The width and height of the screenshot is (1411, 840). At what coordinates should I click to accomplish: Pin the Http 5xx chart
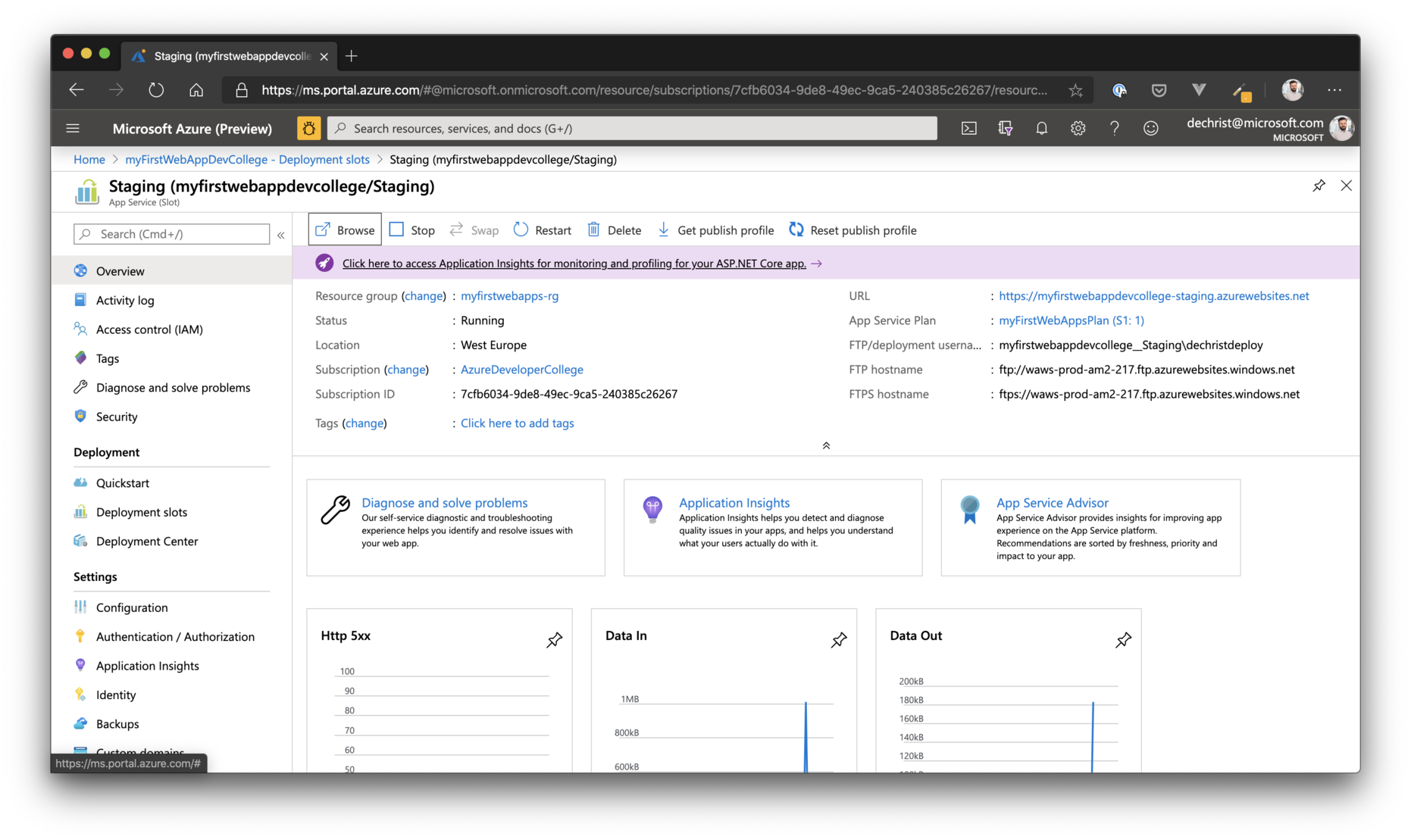coord(554,640)
